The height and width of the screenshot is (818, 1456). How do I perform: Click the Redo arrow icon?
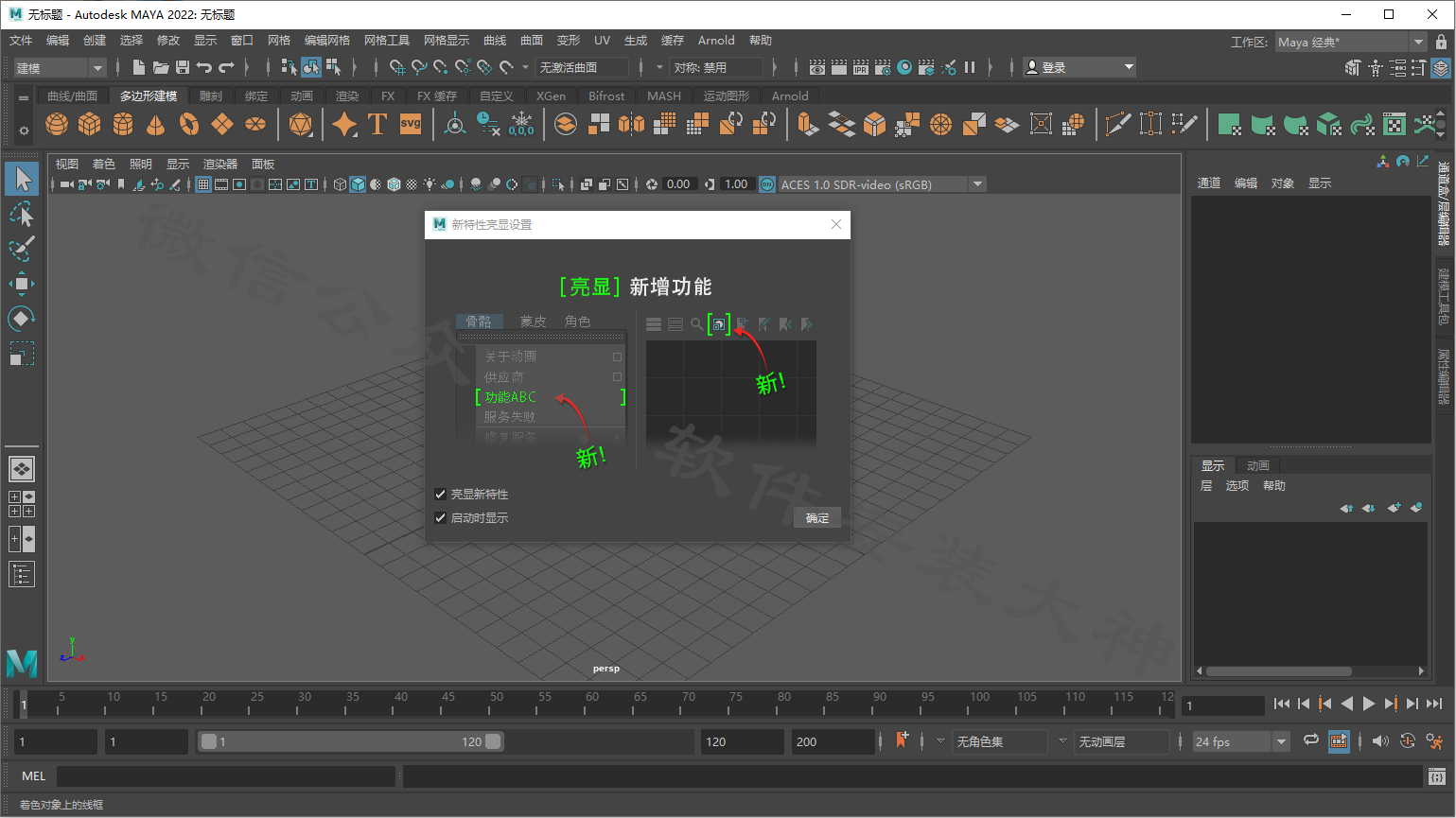tap(226, 67)
